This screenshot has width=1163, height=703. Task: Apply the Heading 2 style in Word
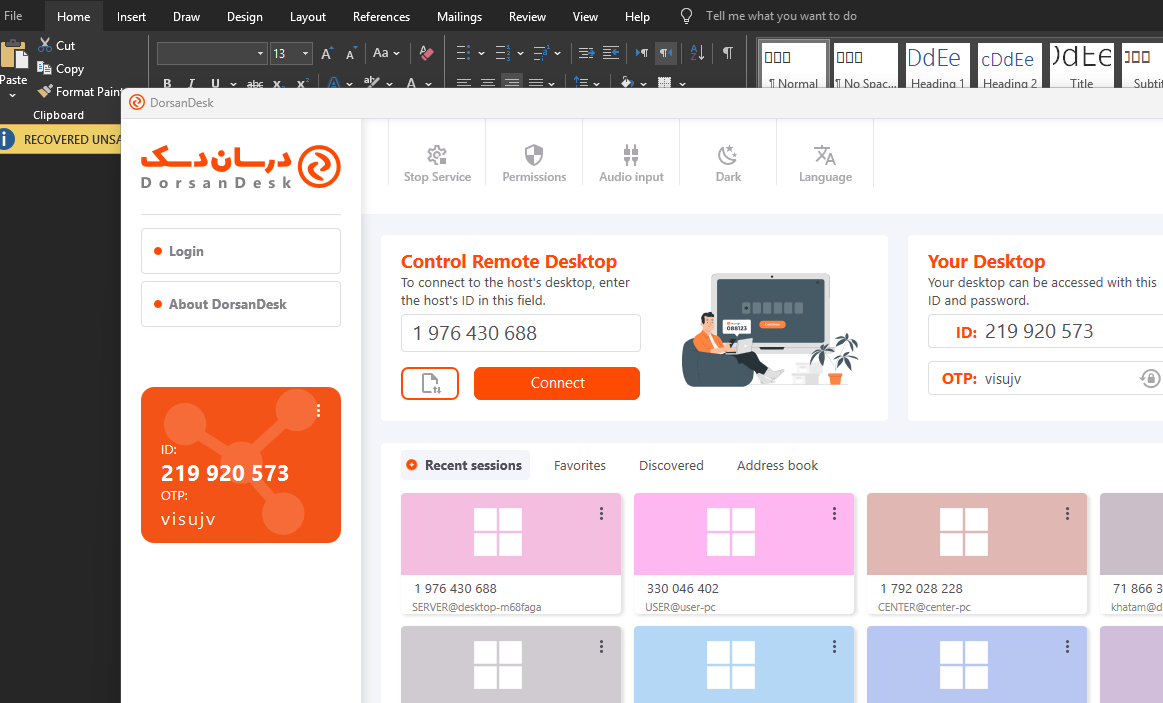(1009, 65)
